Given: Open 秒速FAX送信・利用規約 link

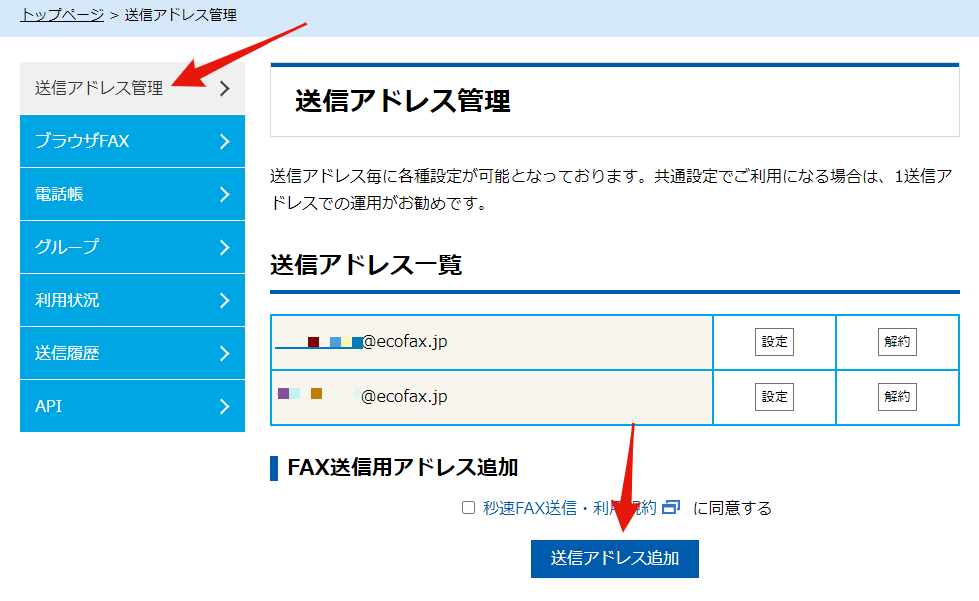Looking at the screenshot, I should tap(569, 508).
